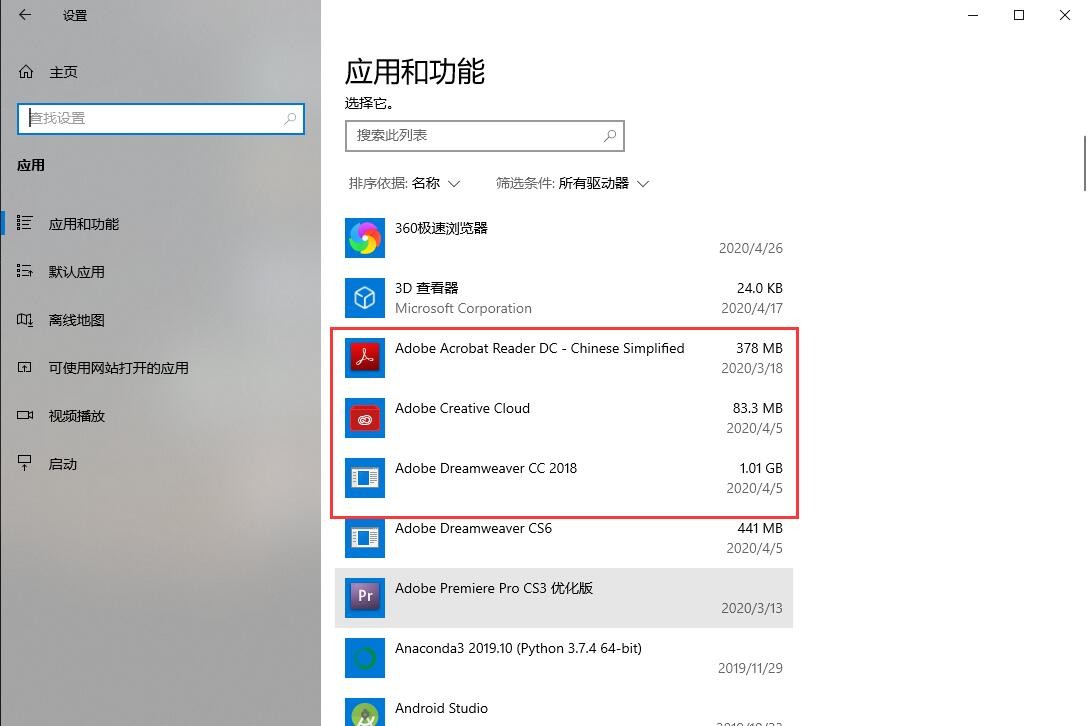
Task: Click the 默认应用 sidebar icon
Action: 24,271
